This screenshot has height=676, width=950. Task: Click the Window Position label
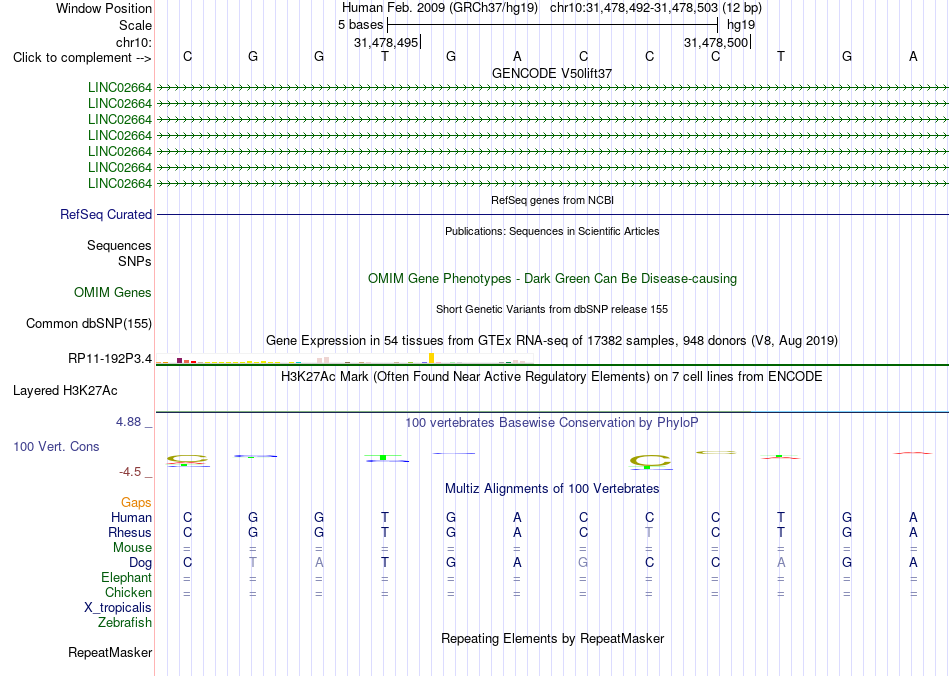pos(104,8)
